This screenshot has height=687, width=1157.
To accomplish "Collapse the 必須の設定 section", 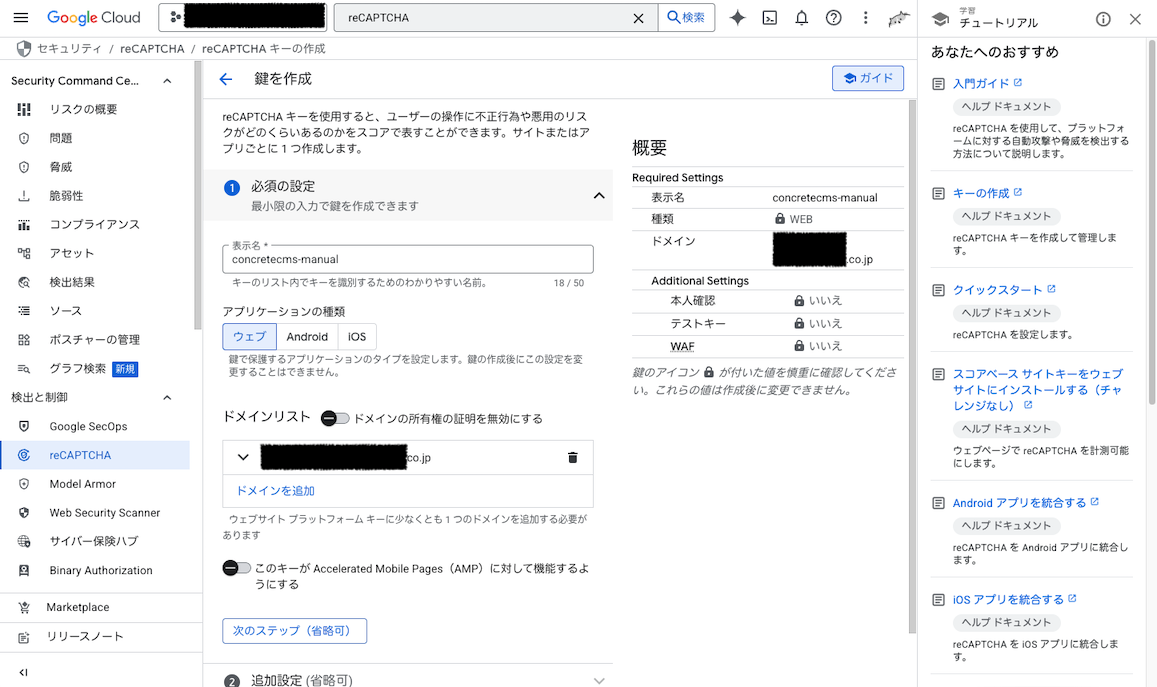I will coord(599,196).
